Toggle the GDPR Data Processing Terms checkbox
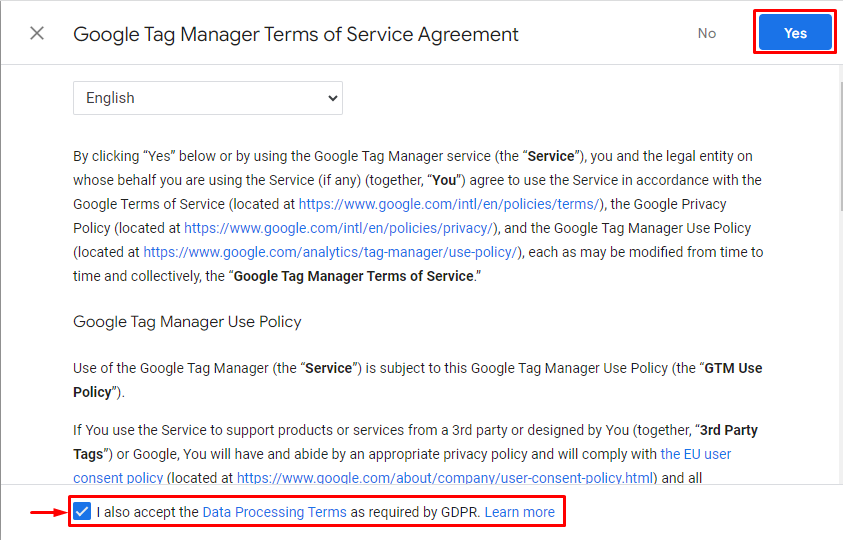This screenshot has width=843, height=540. pyautogui.click(x=82, y=511)
